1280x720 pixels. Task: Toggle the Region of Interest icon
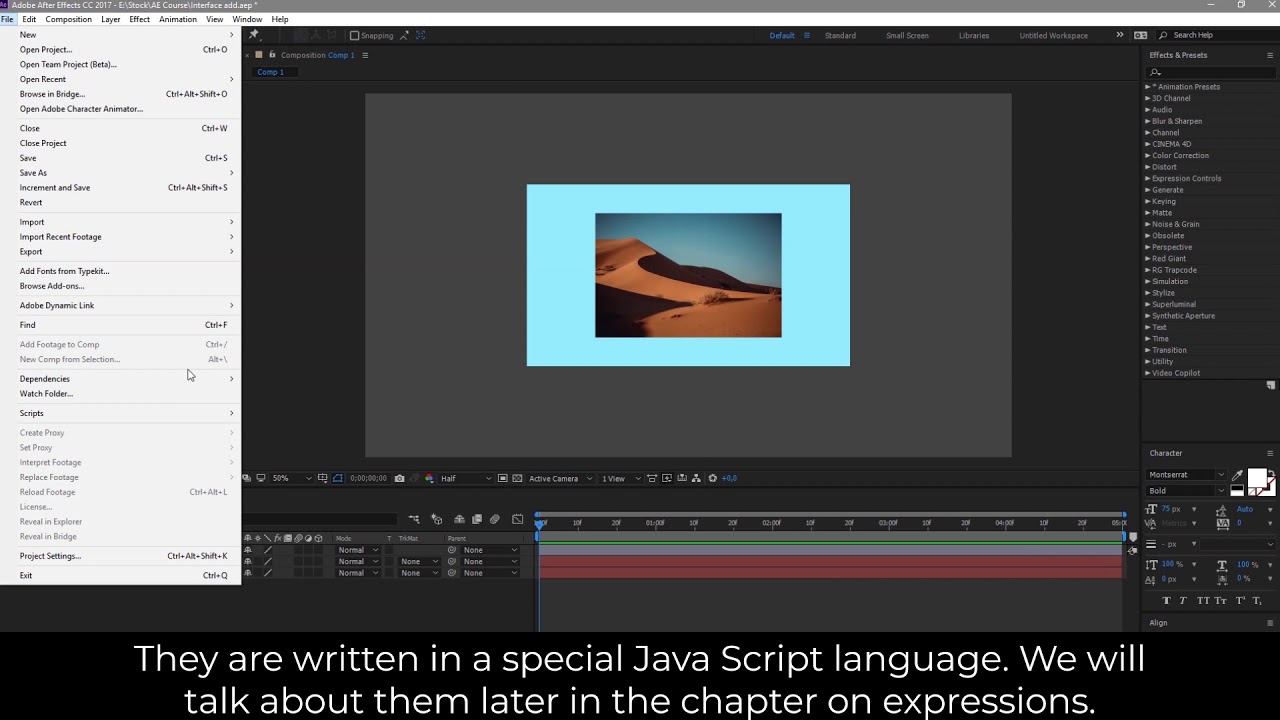click(x=503, y=478)
